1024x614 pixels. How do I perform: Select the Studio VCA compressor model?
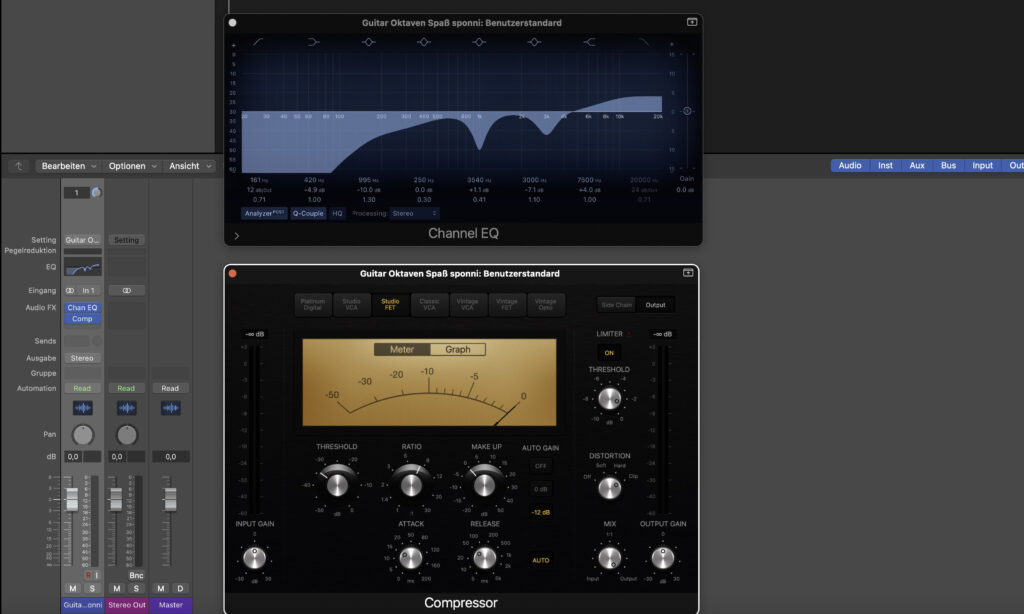pyautogui.click(x=351, y=304)
